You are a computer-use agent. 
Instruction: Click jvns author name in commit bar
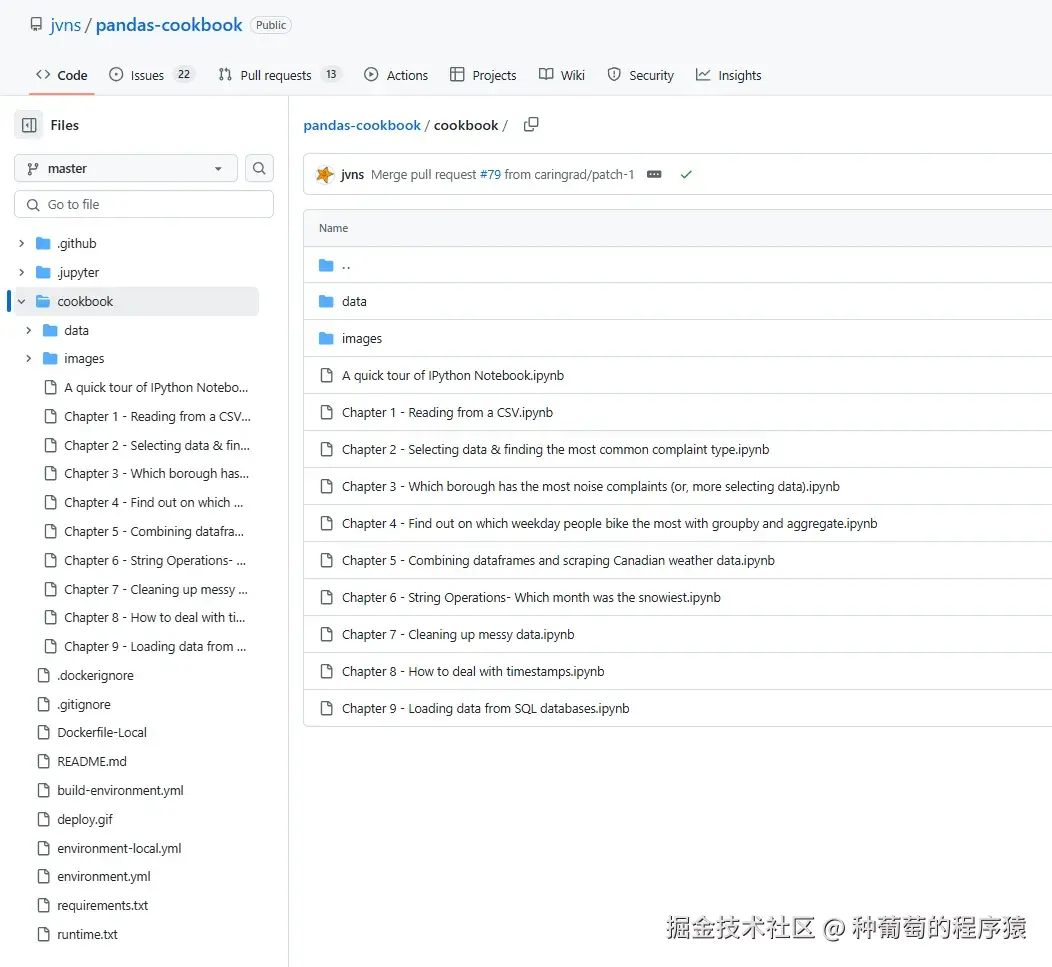(352, 174)
